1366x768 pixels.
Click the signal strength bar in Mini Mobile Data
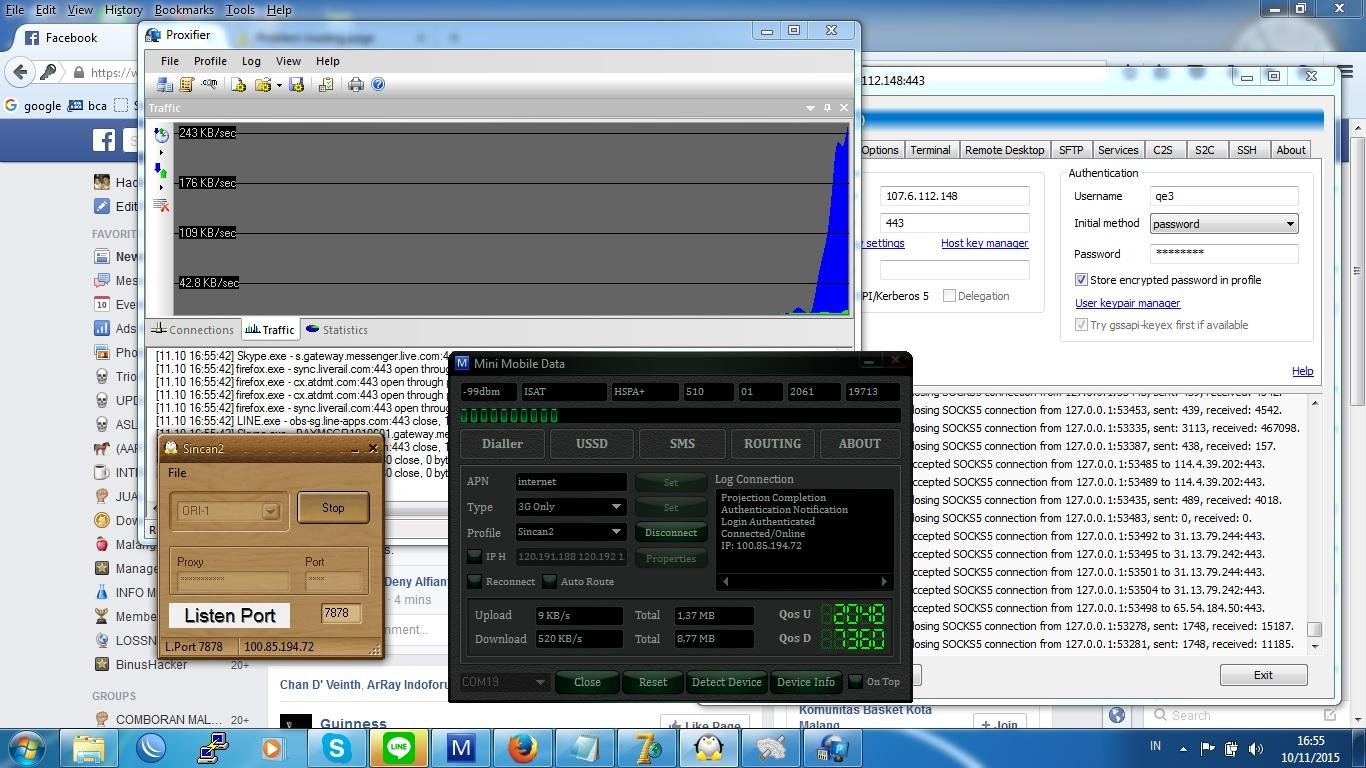680,415
